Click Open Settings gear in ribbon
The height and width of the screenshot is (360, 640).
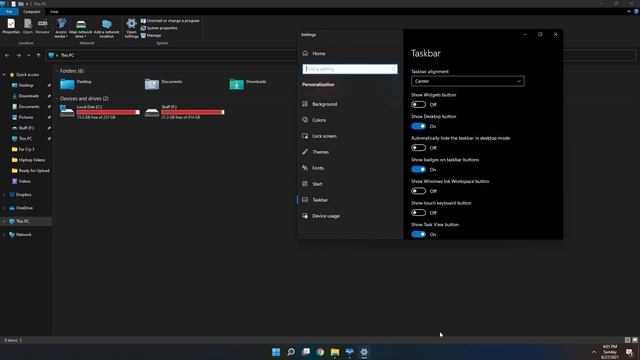coord(131,28)
